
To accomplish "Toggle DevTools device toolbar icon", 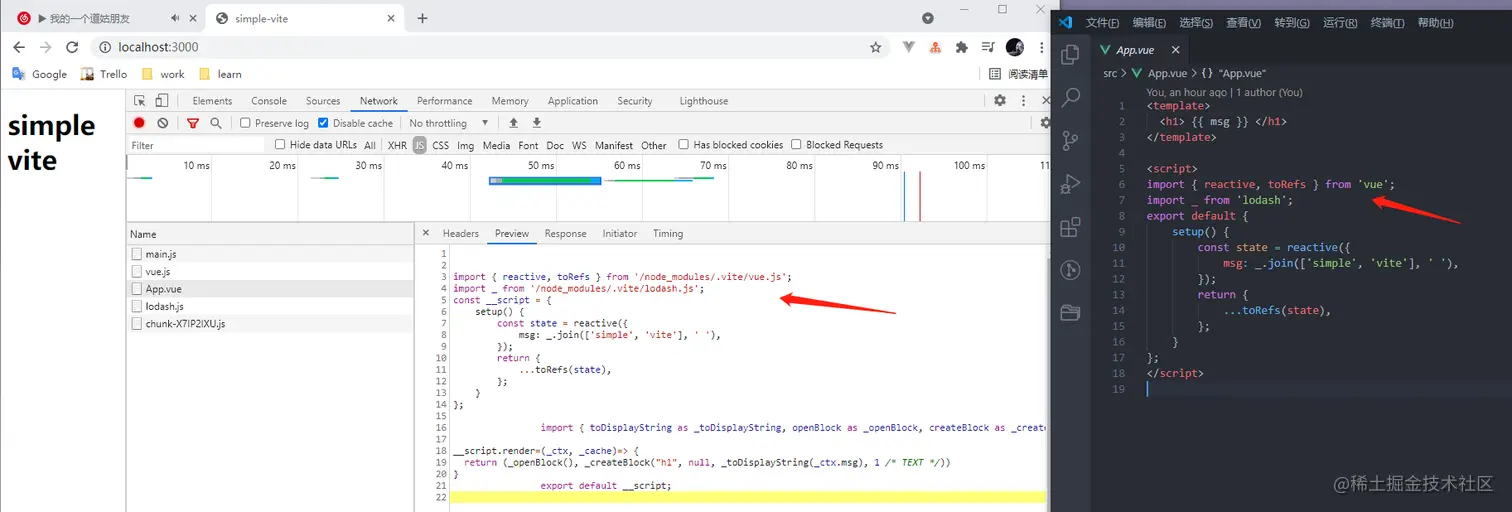I will coord(162,101).
